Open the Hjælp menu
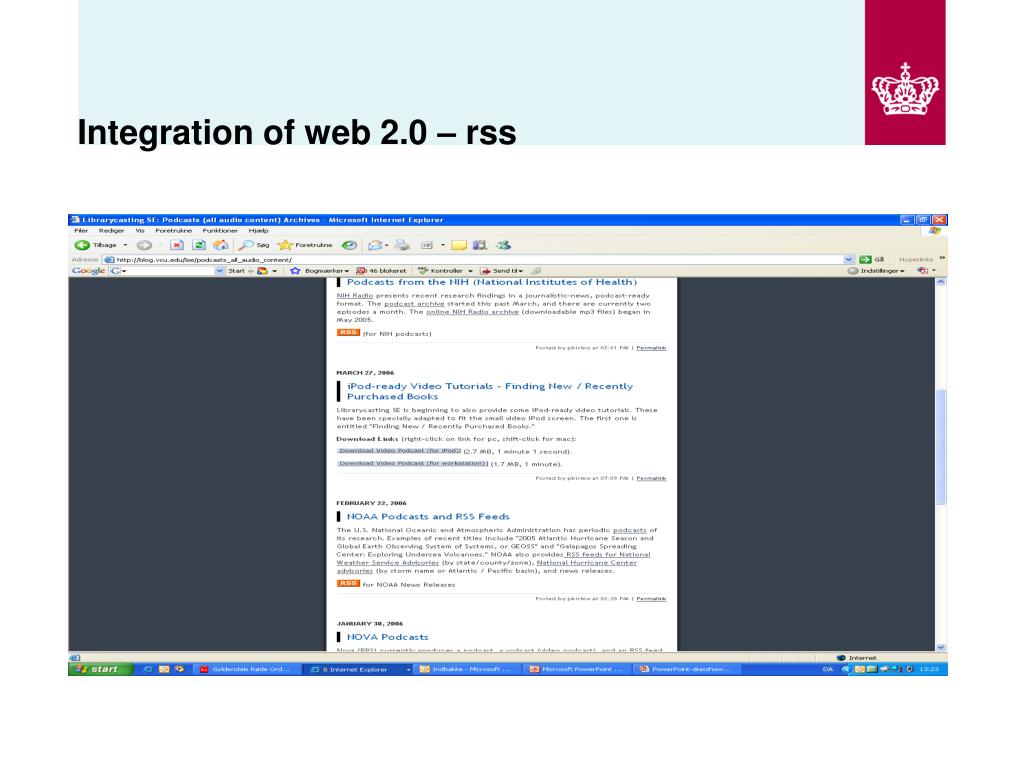The image size is (1024, 768). point(259,231)
